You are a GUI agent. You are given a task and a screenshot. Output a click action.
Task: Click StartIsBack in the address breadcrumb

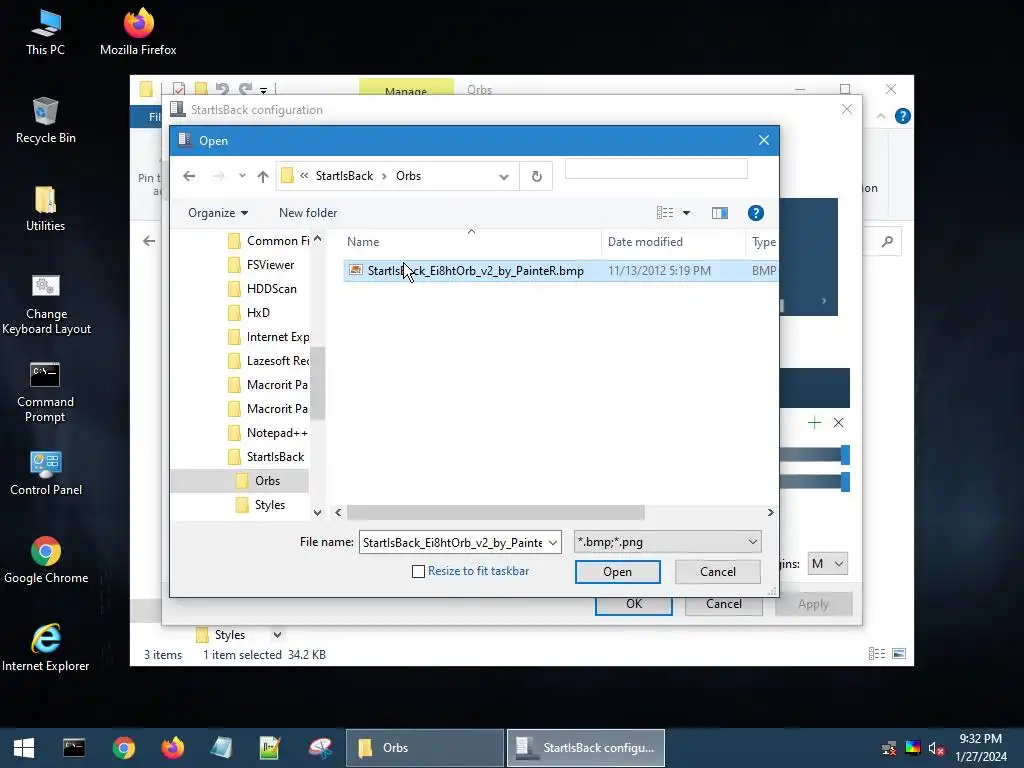coord(344,176)
